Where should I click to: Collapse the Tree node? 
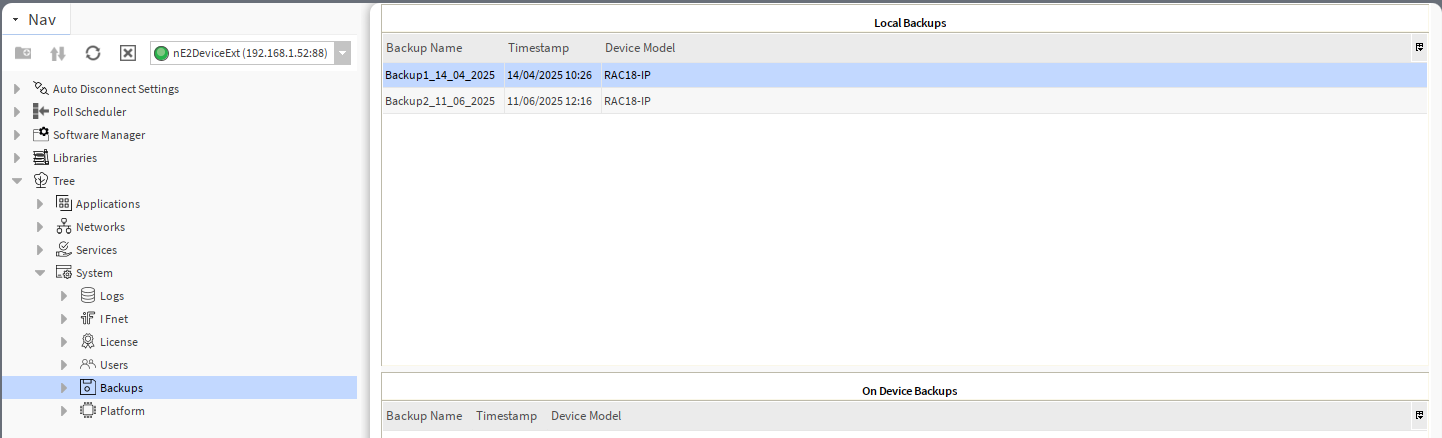[x=17, y=181]
